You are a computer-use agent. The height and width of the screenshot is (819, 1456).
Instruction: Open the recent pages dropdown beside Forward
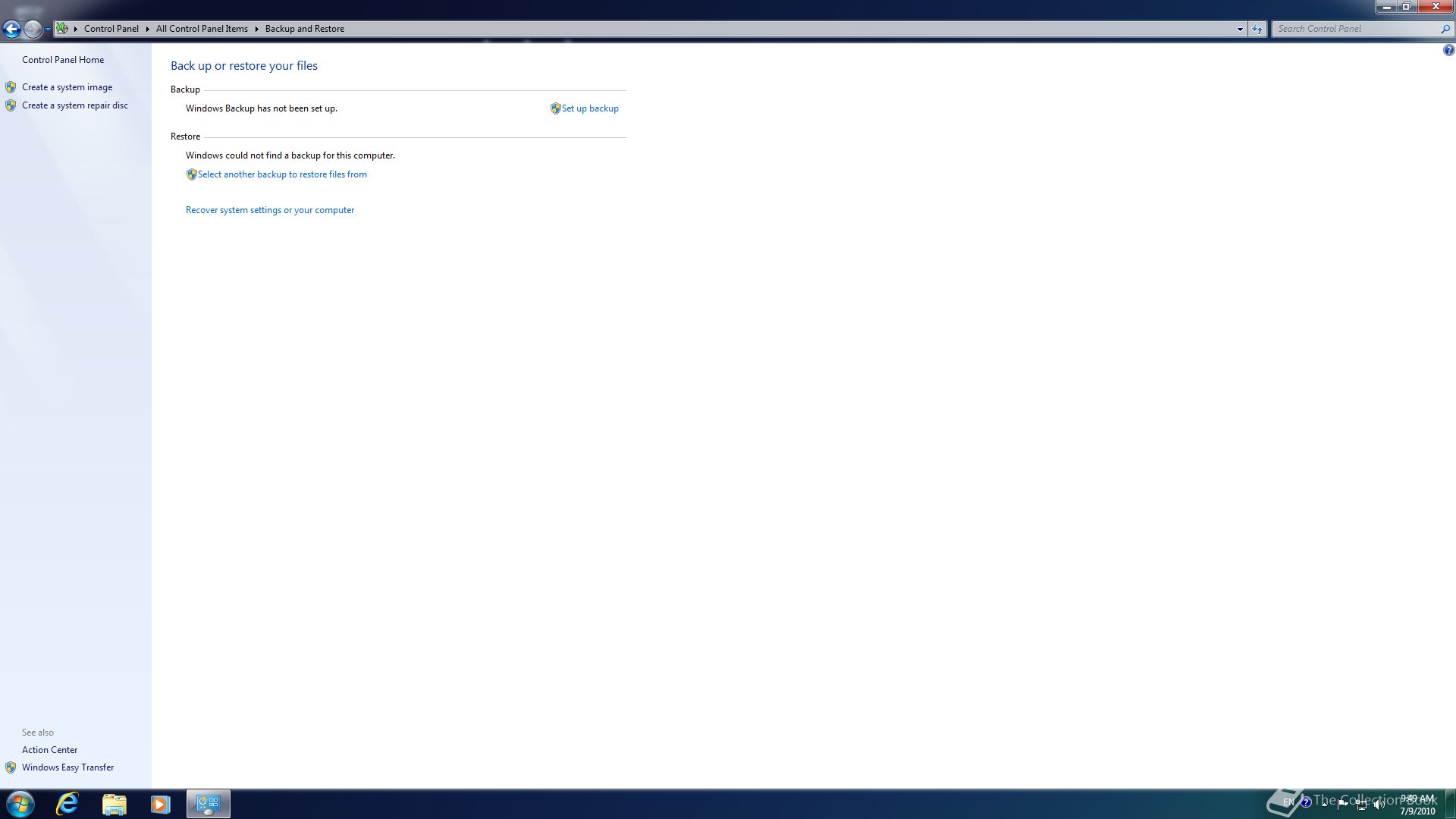pos(48,29)
